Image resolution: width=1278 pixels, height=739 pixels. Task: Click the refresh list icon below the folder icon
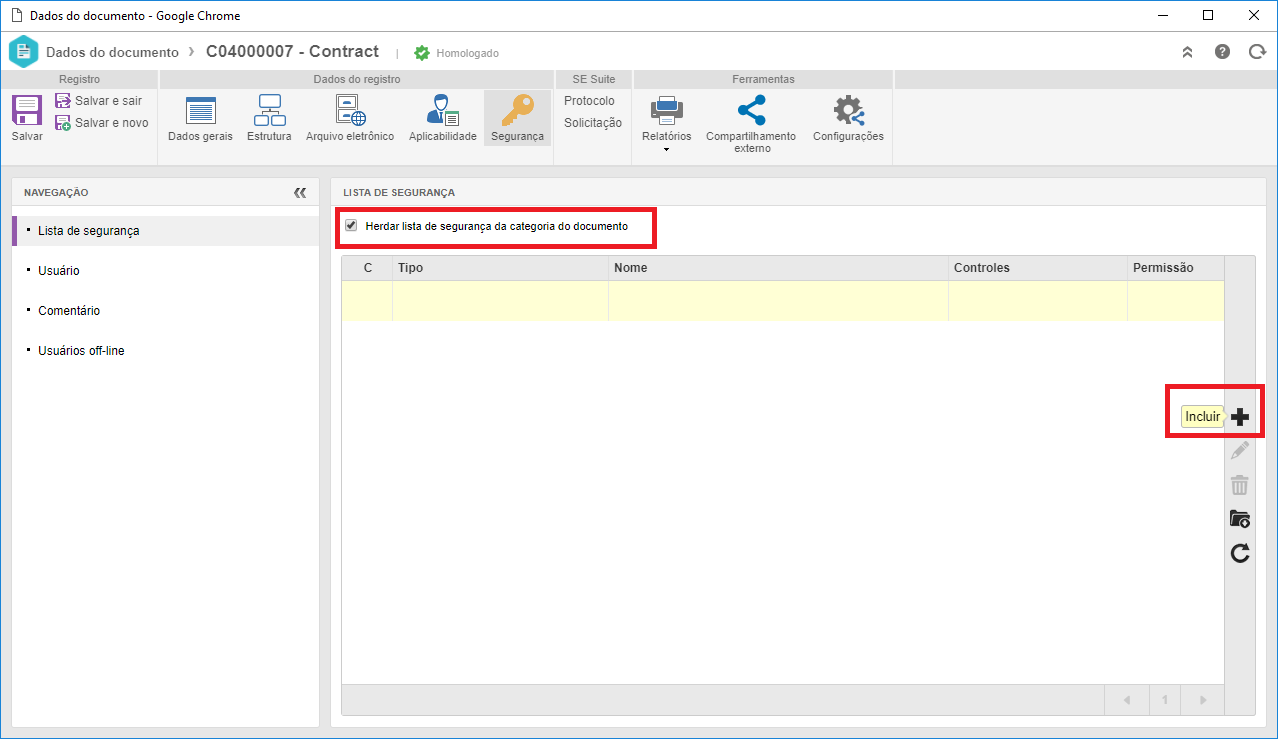1240,553
